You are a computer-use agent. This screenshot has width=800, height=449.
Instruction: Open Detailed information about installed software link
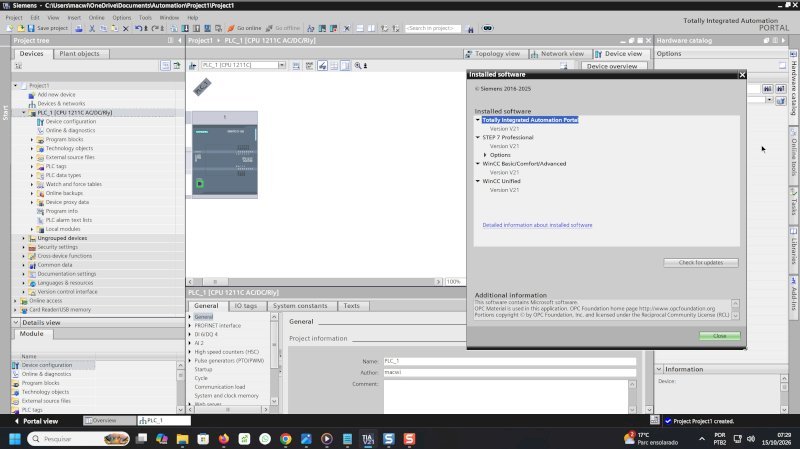537,225
